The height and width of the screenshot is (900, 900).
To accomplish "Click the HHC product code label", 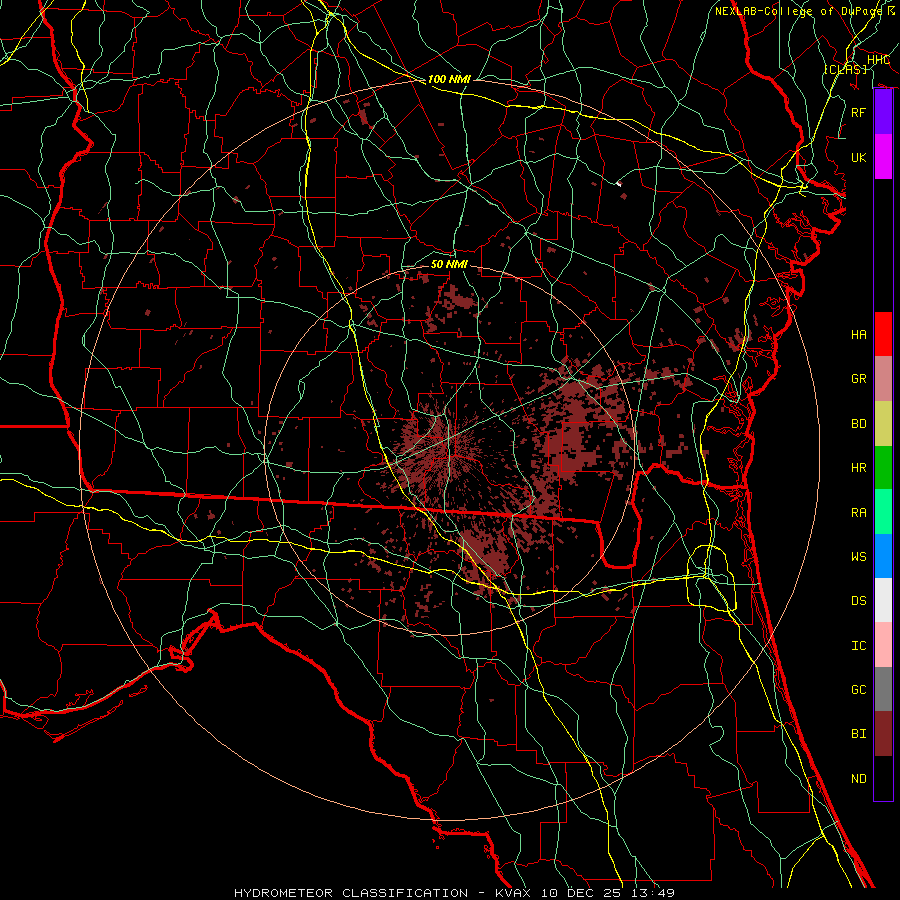I will click(x=878, y=60).
